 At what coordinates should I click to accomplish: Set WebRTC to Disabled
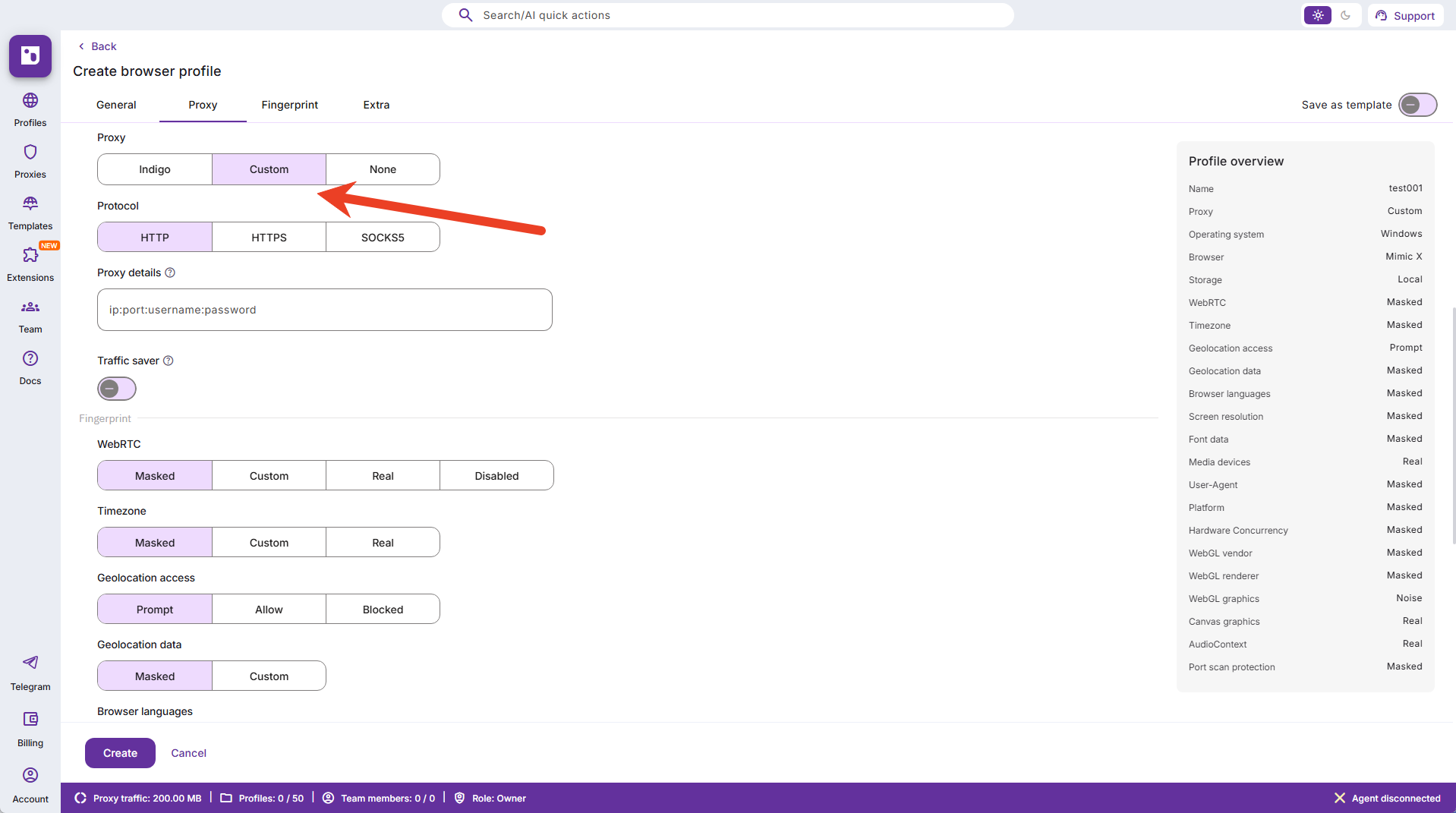click(496, 476)
